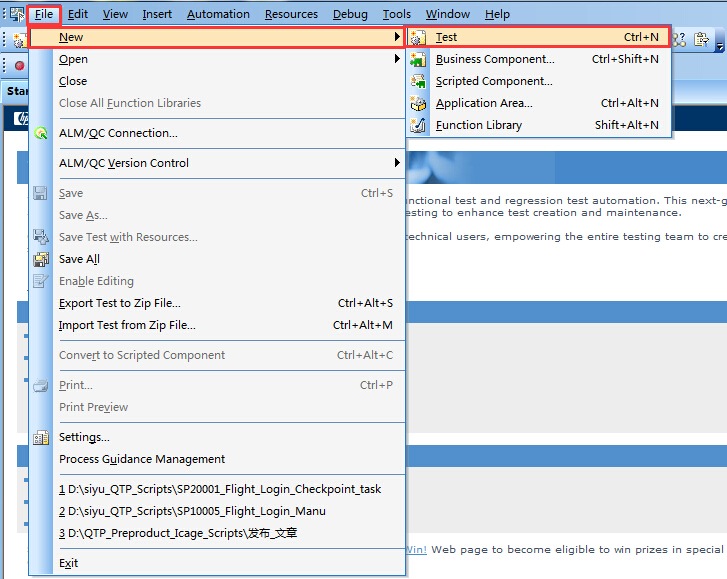Click the Settings icon in File menu
The width and height of the screenshot is (727, 579).
click(x=41, y=437)
